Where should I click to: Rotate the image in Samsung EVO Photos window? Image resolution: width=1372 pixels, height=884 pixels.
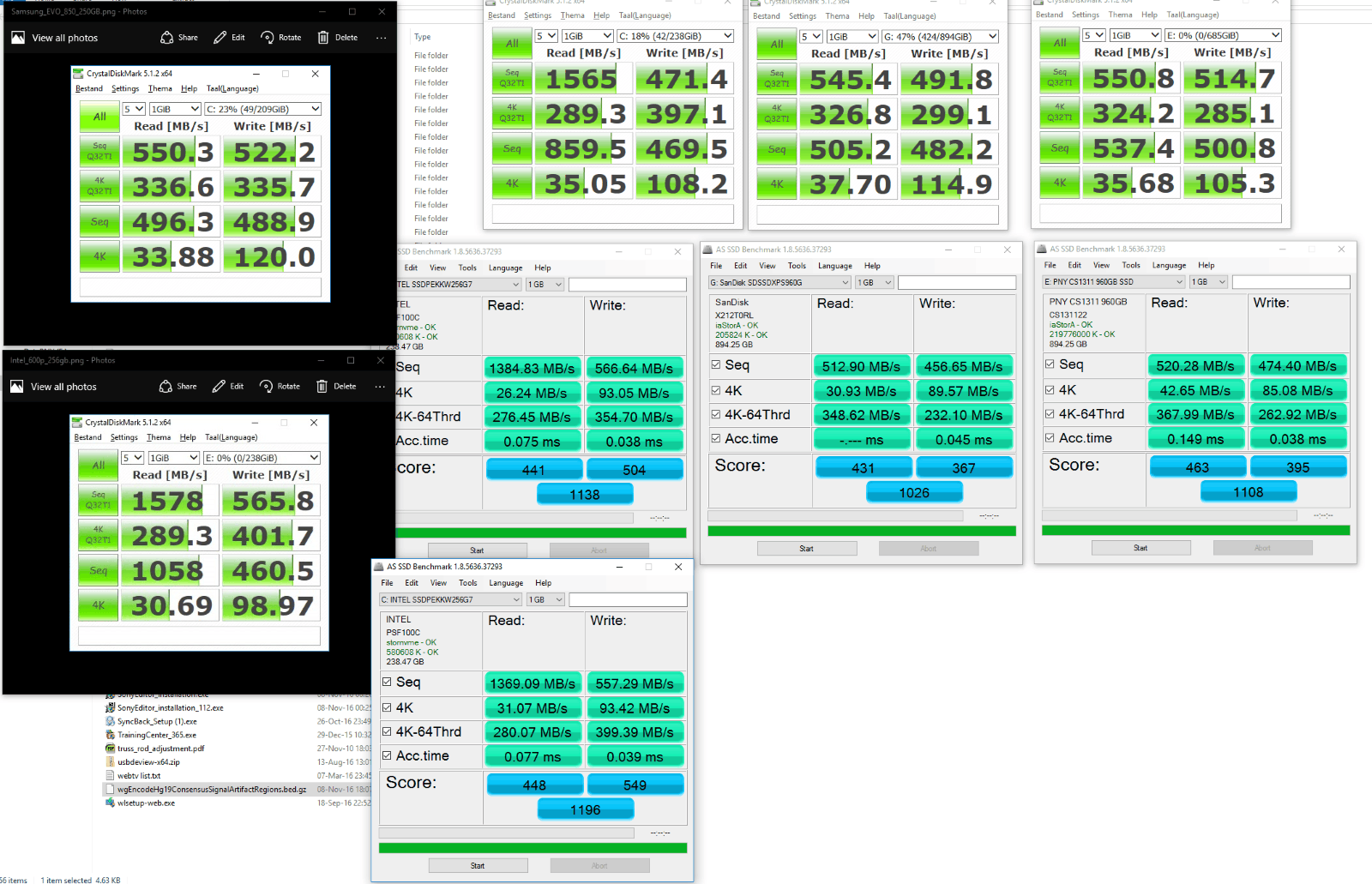tap(281, 38)
